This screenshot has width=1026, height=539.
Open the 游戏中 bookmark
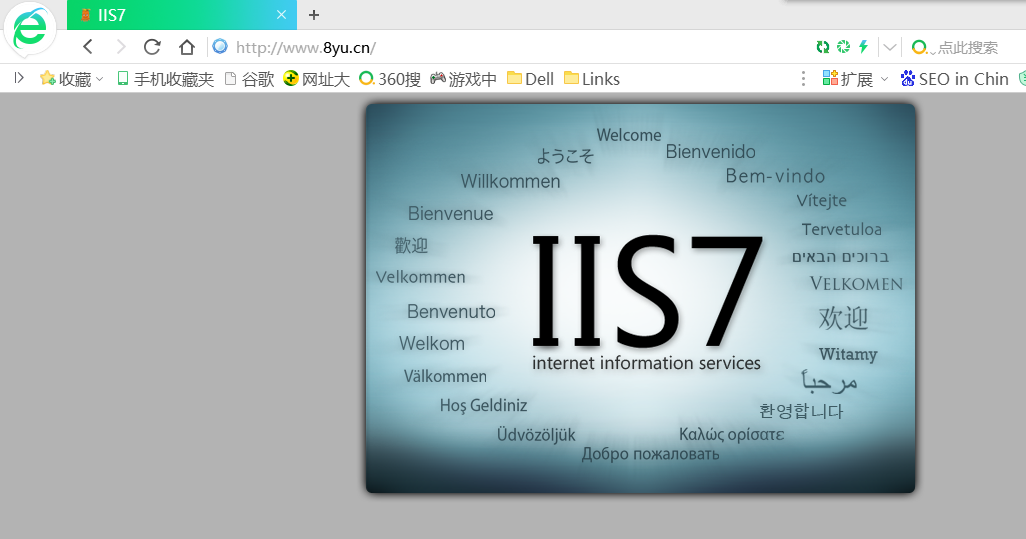(x=463, y=79)
